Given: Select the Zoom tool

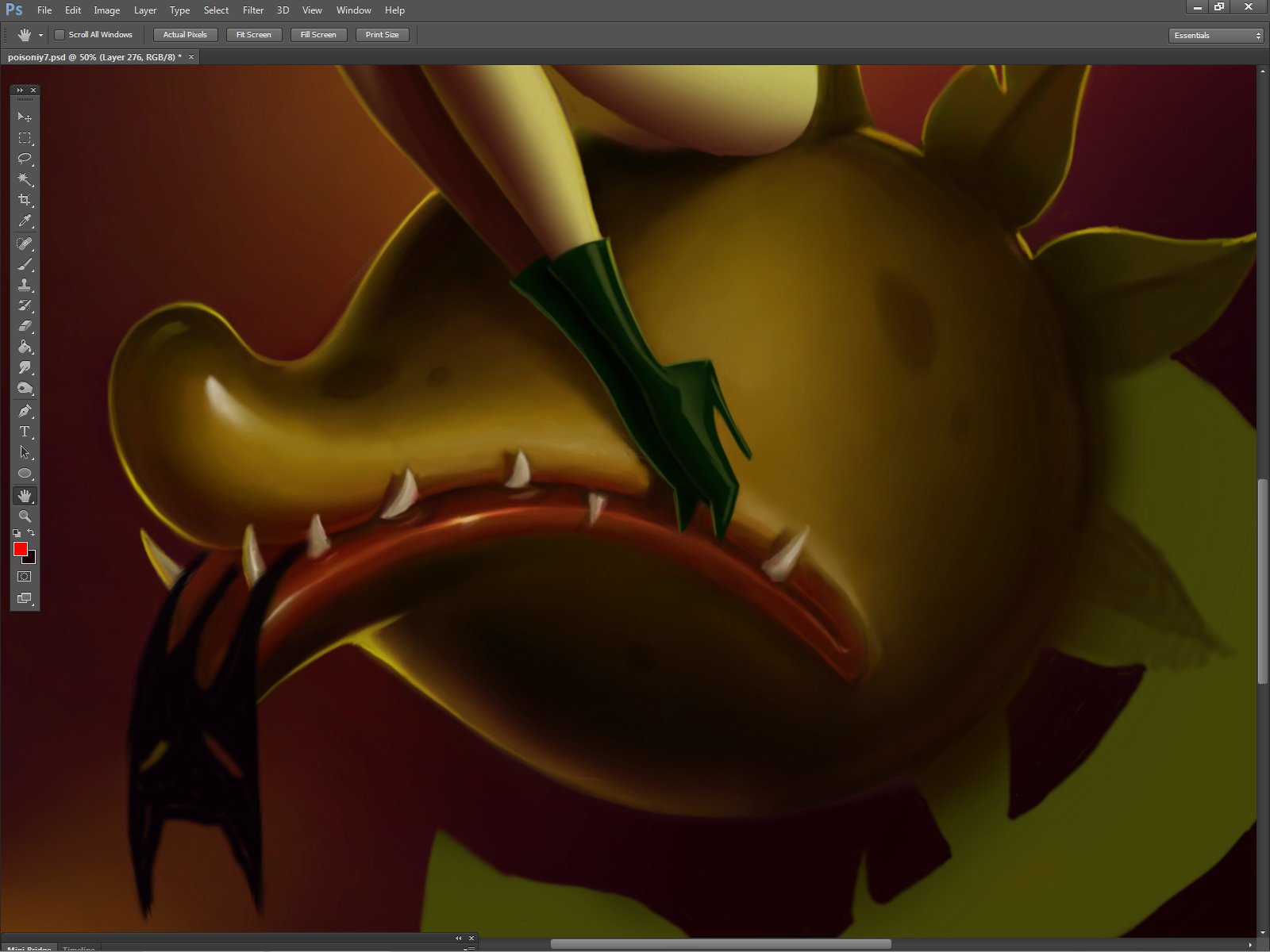Looking at the screenshot, I should (25, 516).
